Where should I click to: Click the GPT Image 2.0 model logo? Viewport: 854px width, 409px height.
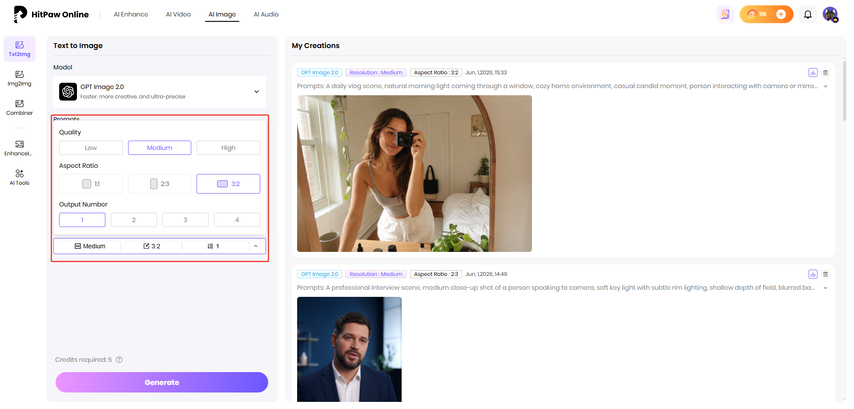(68, 91)
